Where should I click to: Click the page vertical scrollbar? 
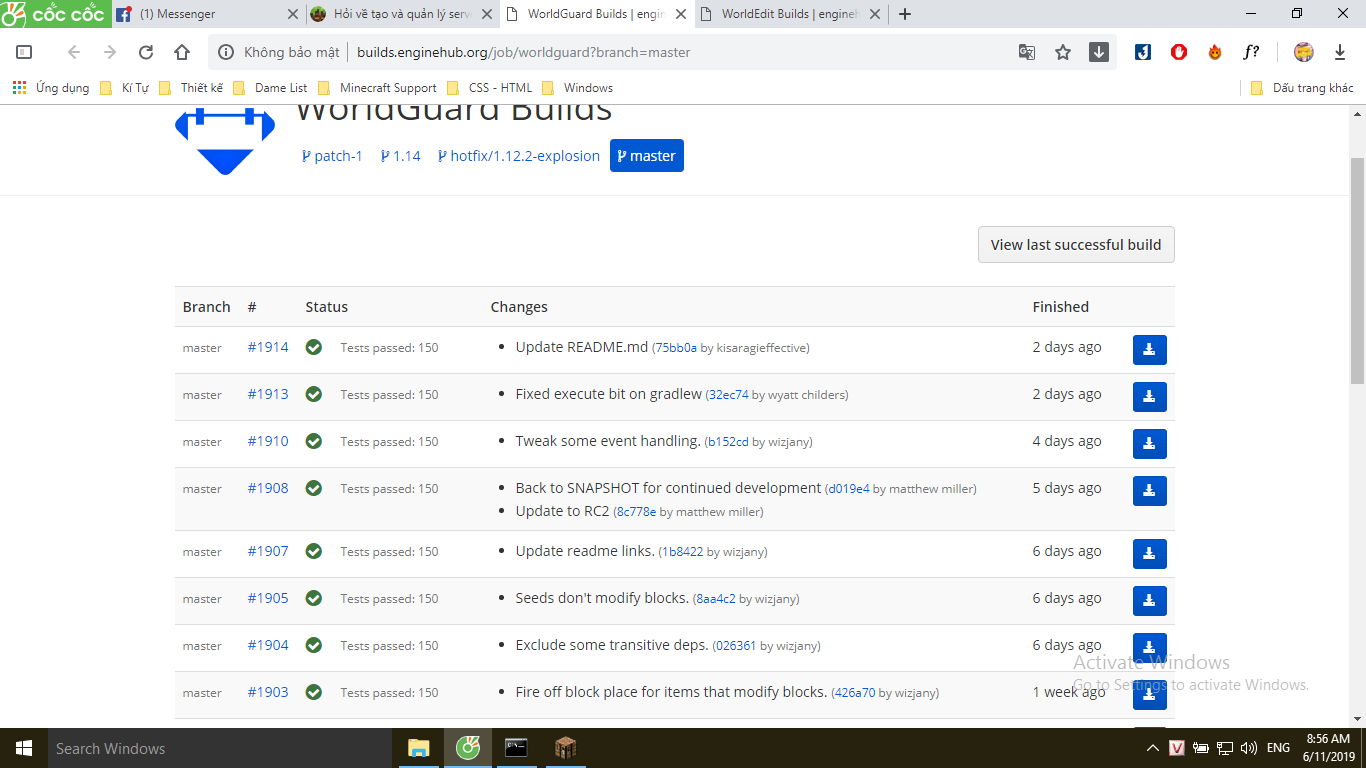(x=1357, y=270)
